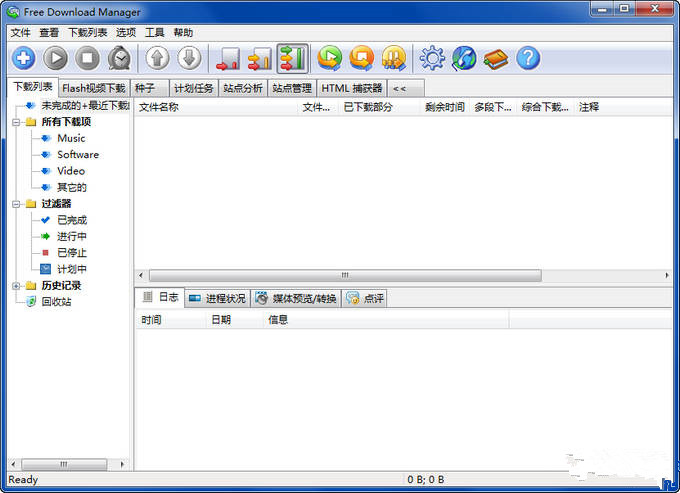Click the 0 B; 0 B status bar text
The width and height of the screenshot is (680, 493).
tap(425, 480)
